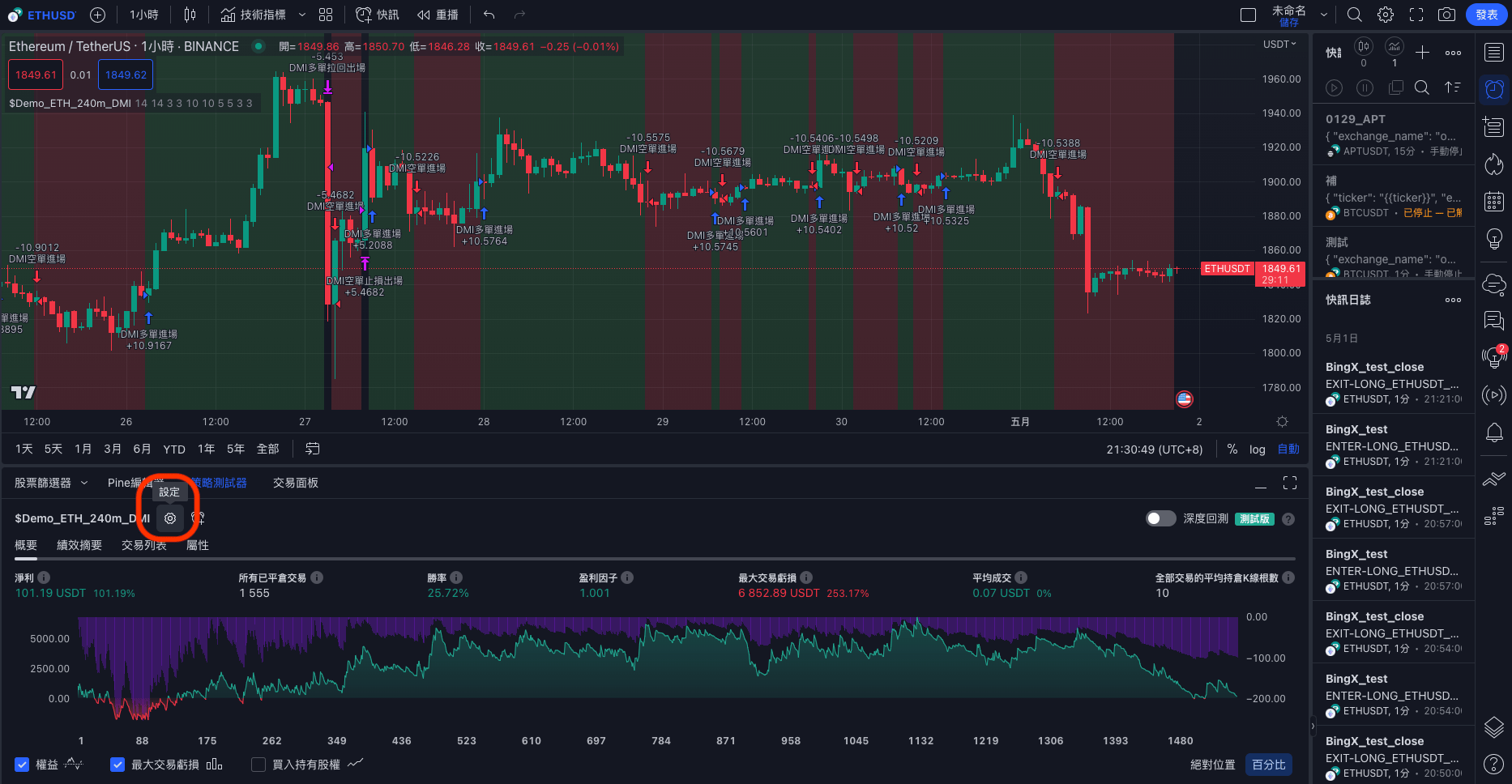Show the 淨利 net profit info tooltip
This screenshot has height=784, width=1512.
[44, 577]
